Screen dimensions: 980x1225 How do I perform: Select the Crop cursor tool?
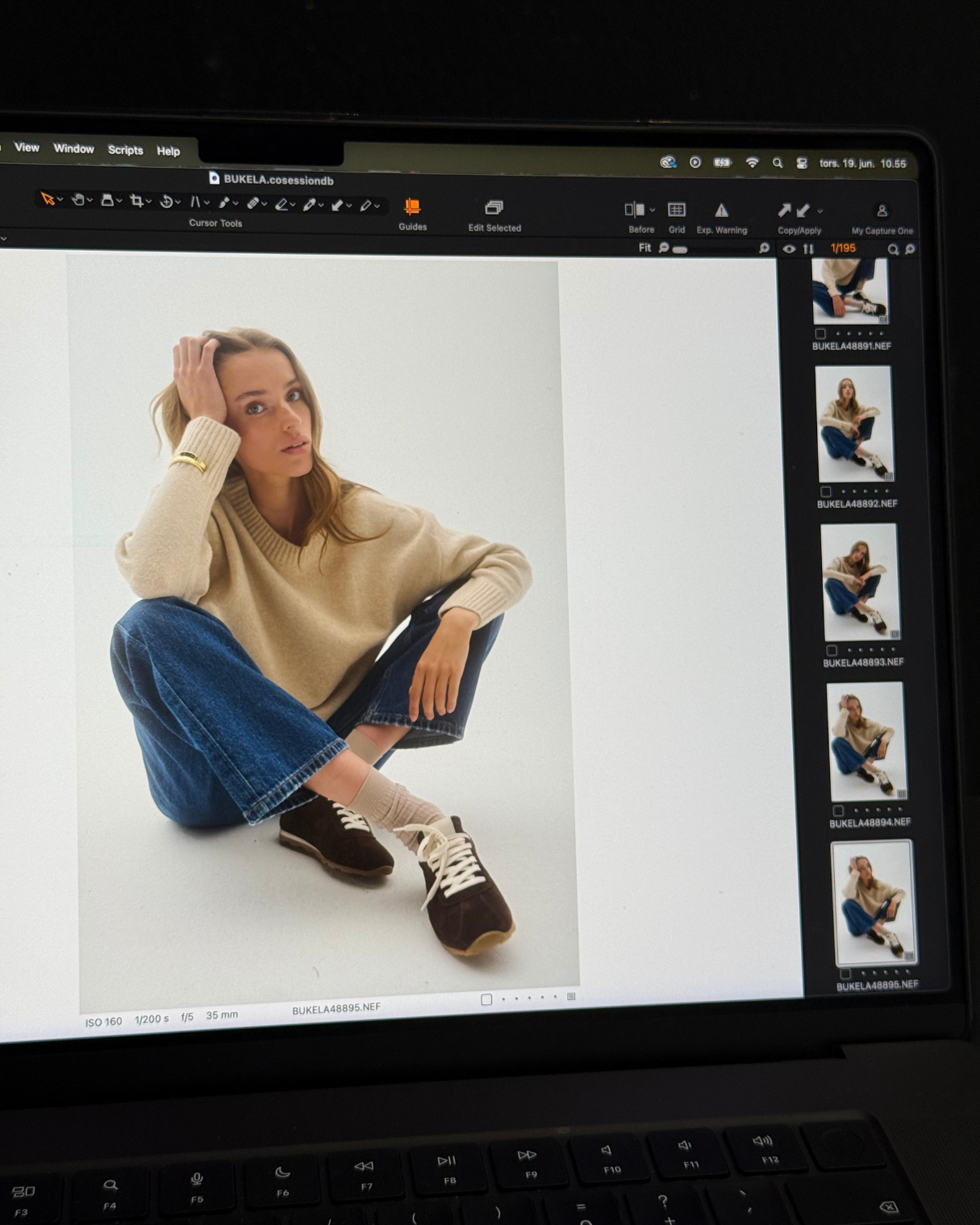tap(136, 201)
